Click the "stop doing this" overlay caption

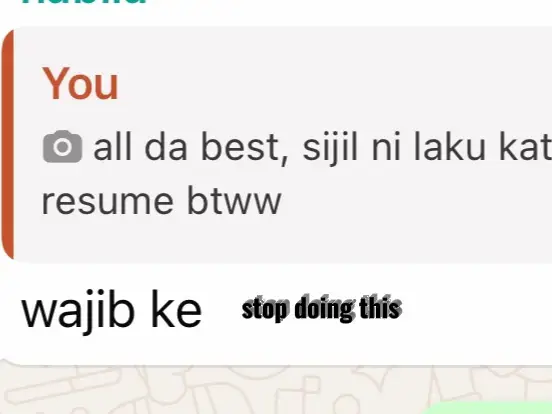[322, 308]
